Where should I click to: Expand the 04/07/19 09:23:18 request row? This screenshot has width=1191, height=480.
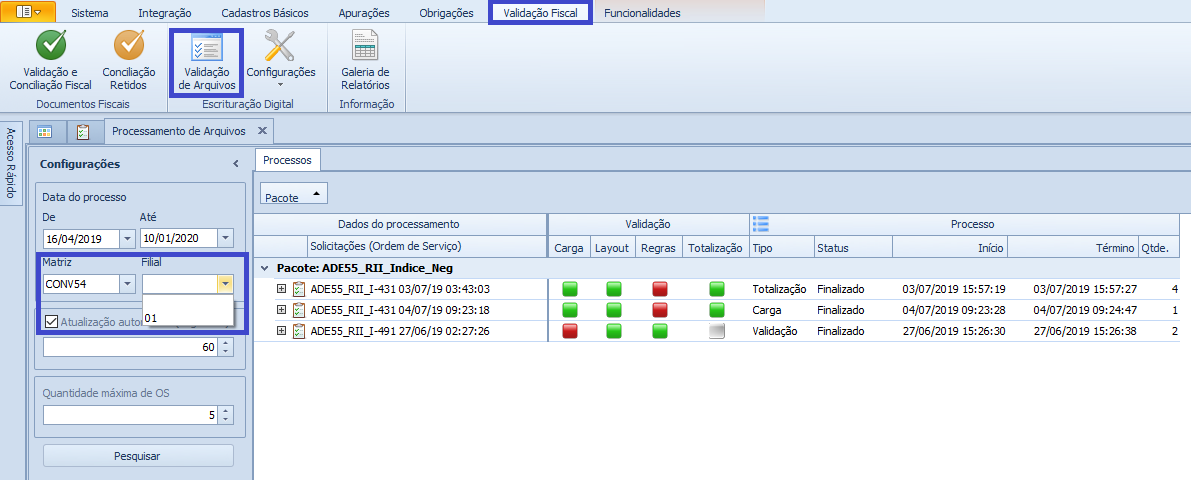[x=282, y=310]
